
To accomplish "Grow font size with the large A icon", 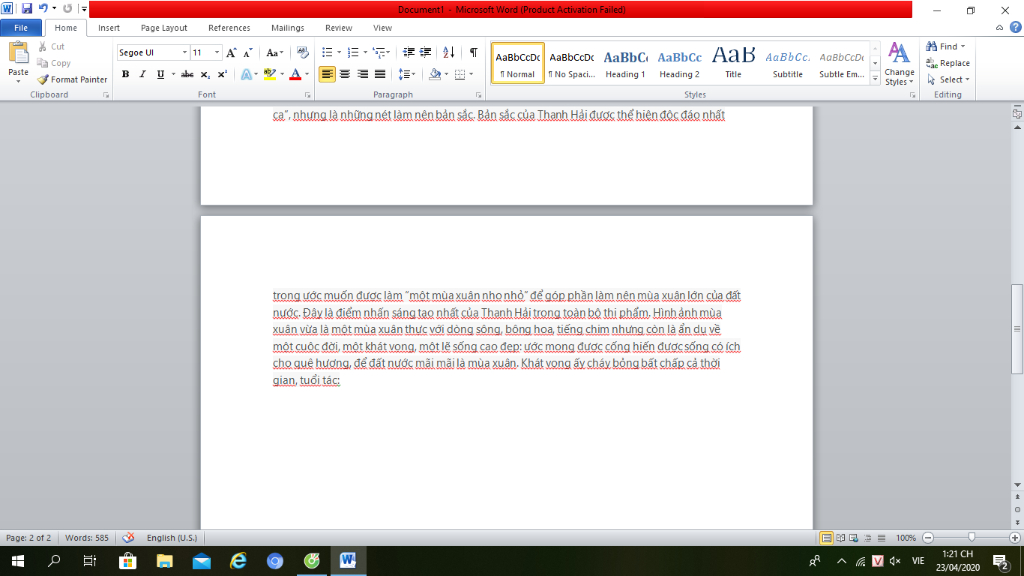I will (x=231, y=53).
